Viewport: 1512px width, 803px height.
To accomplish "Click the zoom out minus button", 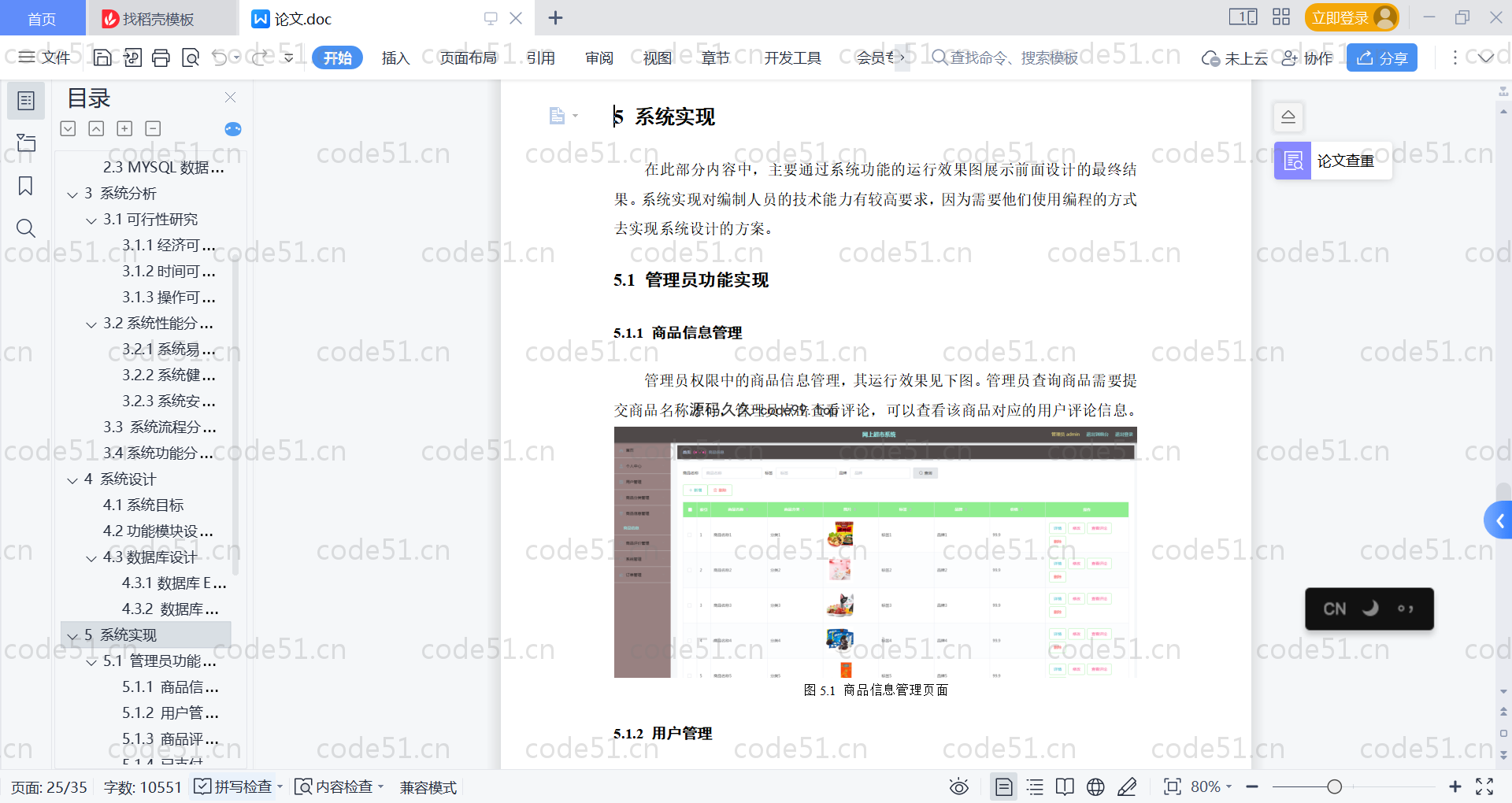I will (1252, 786).
